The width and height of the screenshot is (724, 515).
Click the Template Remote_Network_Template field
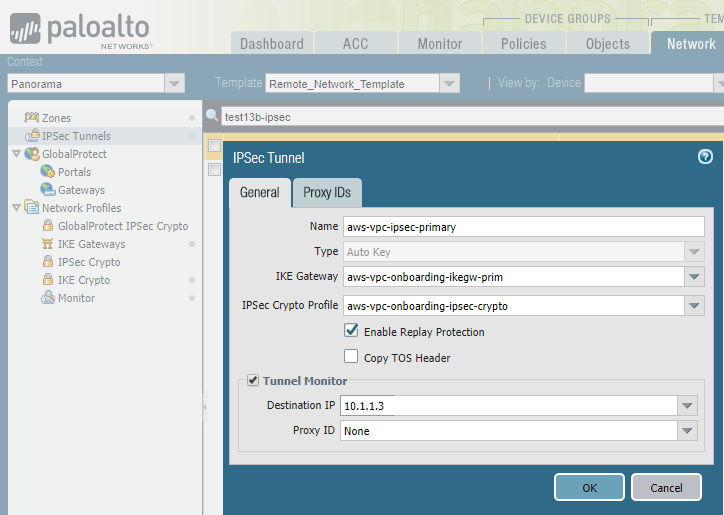(352, 84)
